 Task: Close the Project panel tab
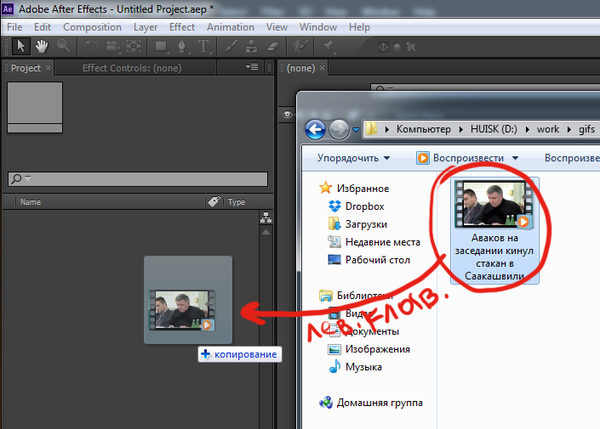click(48, 68)
